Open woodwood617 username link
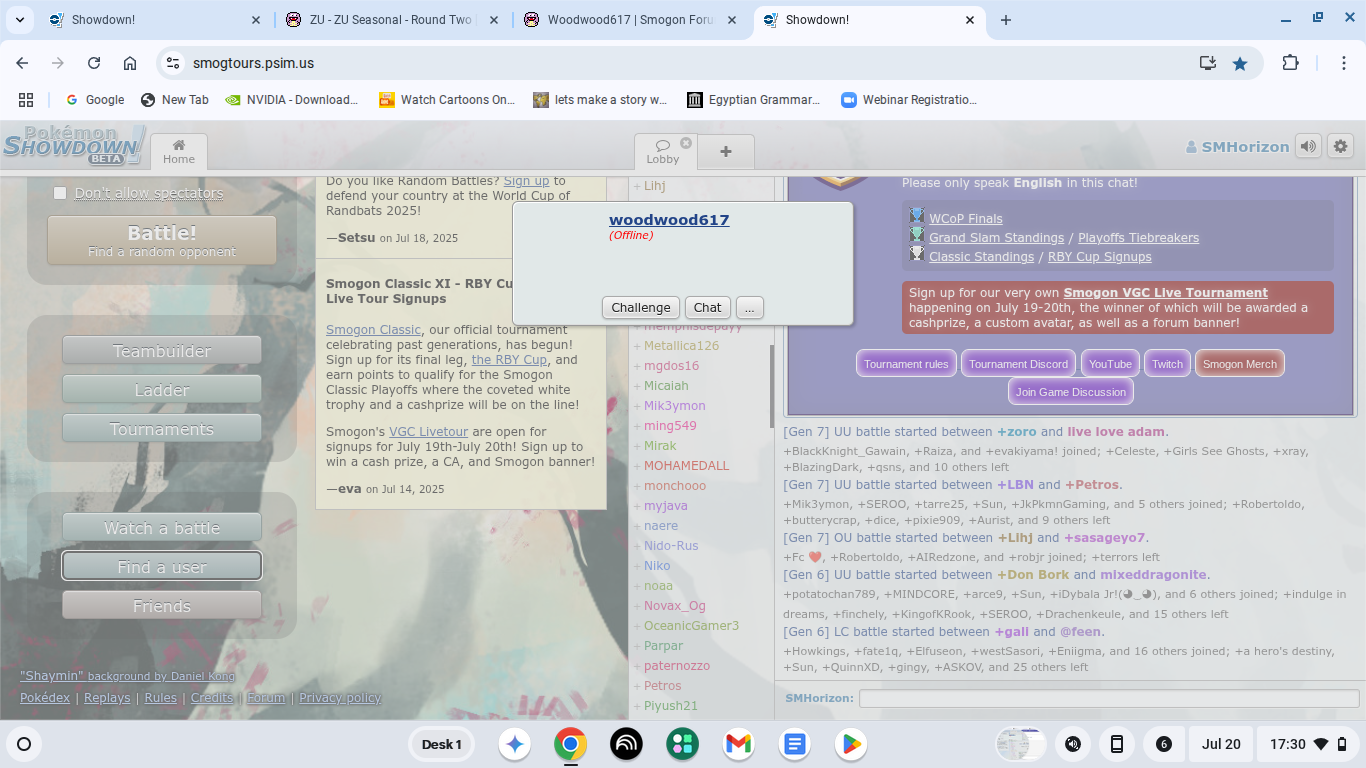 pyautogui.click(x=669, y=220)
